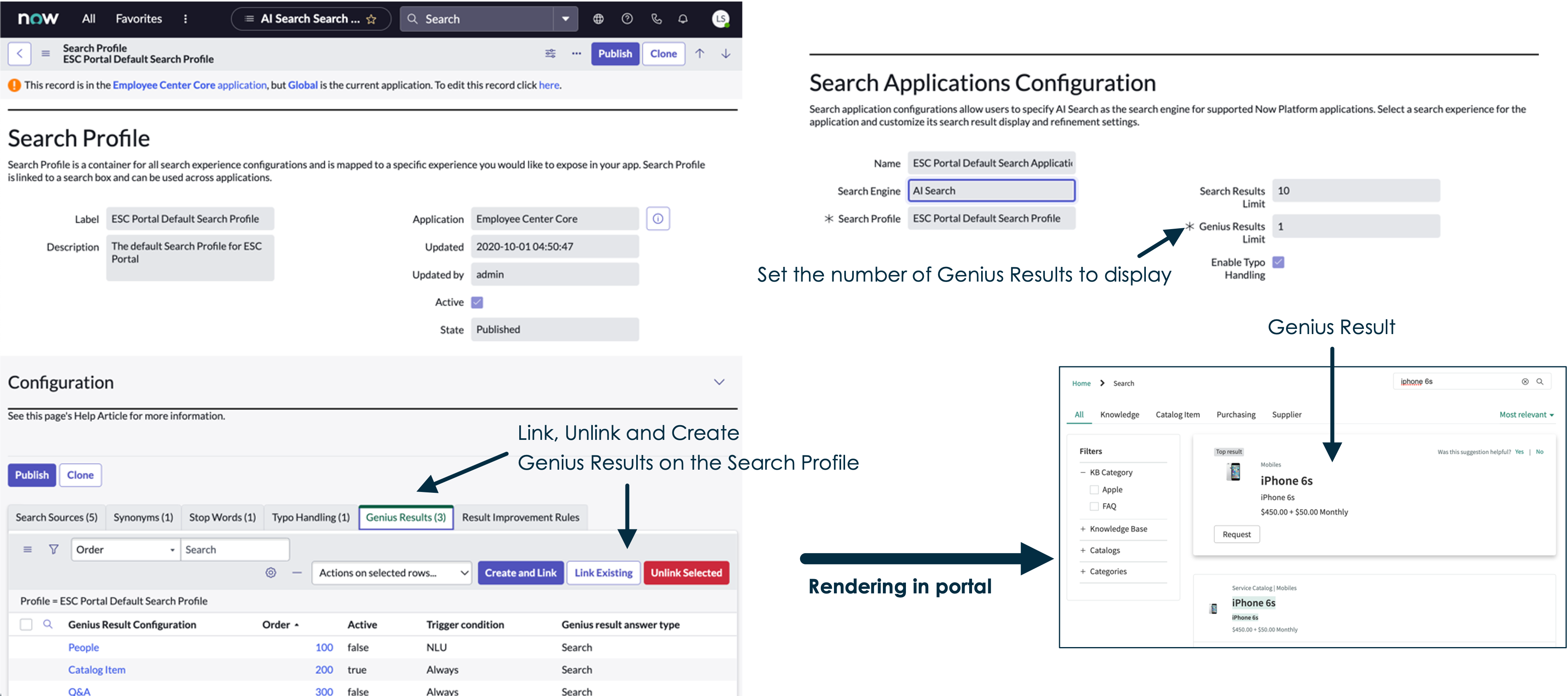Uncheck the Active checkbox on the Search Profile
Viewport: 1568px width, 696px height.
click(x=477, y=302)
